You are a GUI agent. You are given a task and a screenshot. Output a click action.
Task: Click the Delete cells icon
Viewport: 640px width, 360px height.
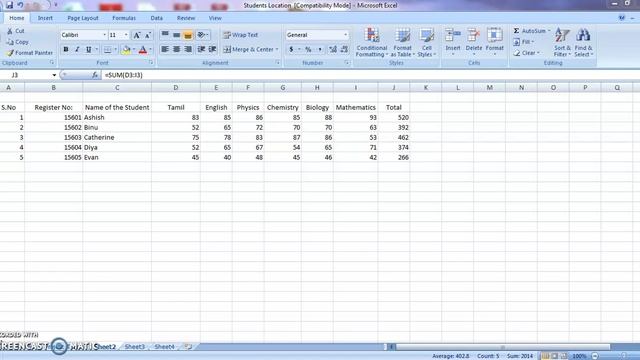[x=473, y=36]
